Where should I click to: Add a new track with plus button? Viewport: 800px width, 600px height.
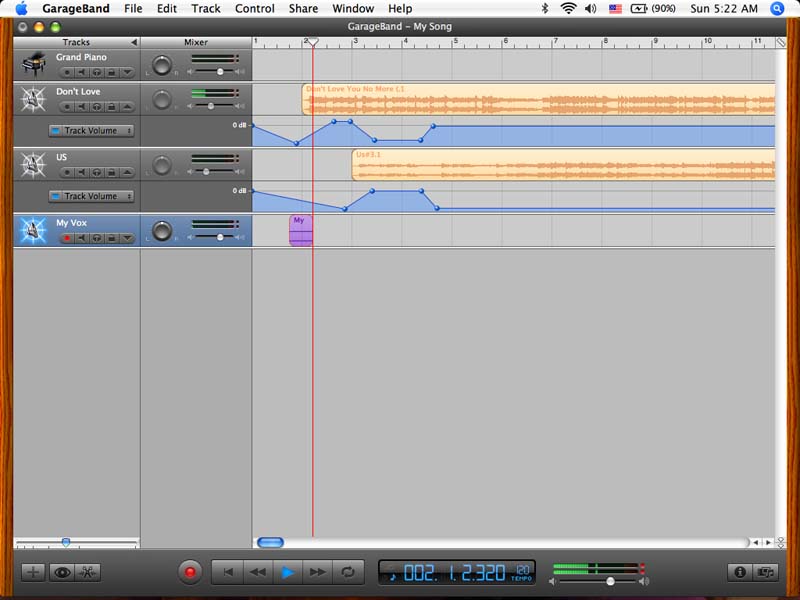pos(33,572)
